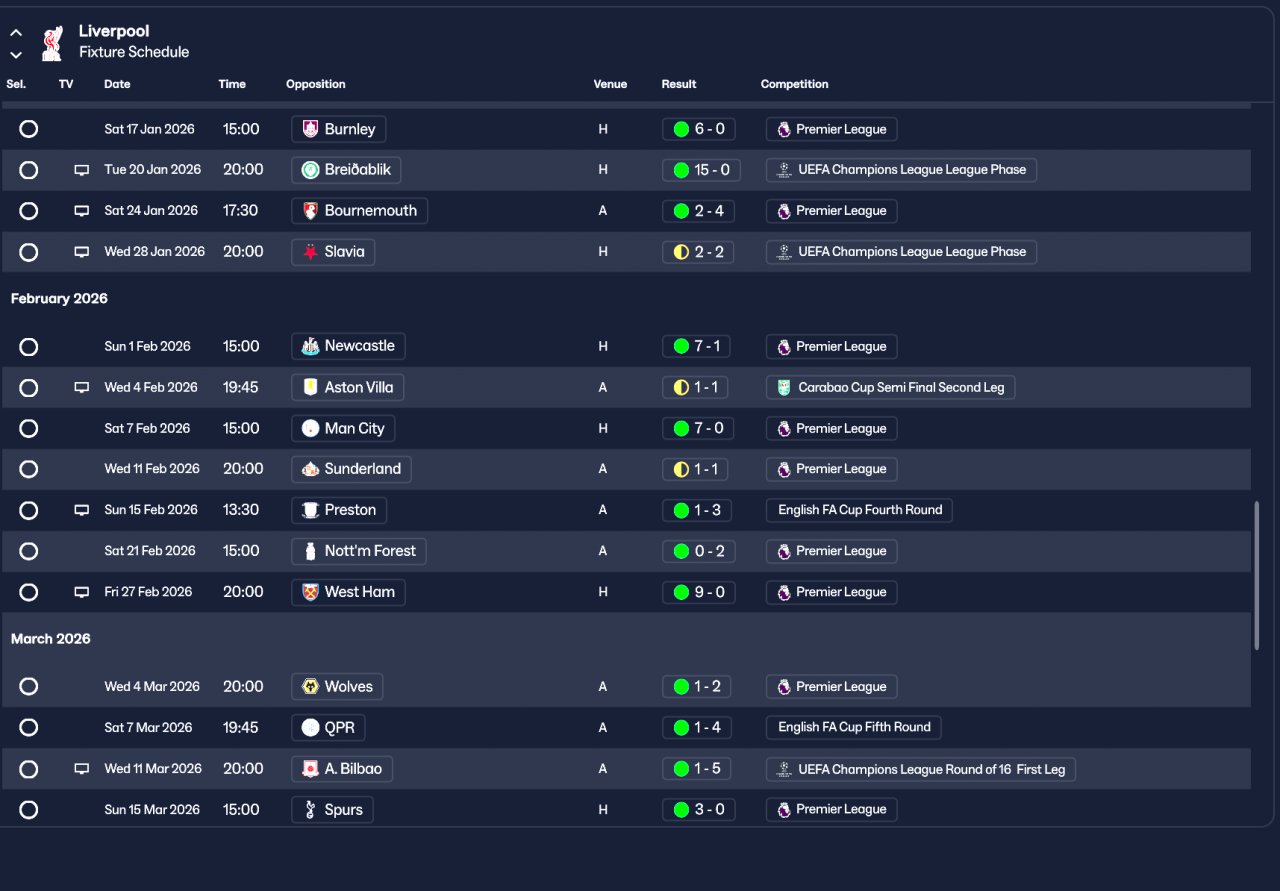1280x891 pixels.
Task: Select the Spurs fixture radio button
Action: pos(29,810)
